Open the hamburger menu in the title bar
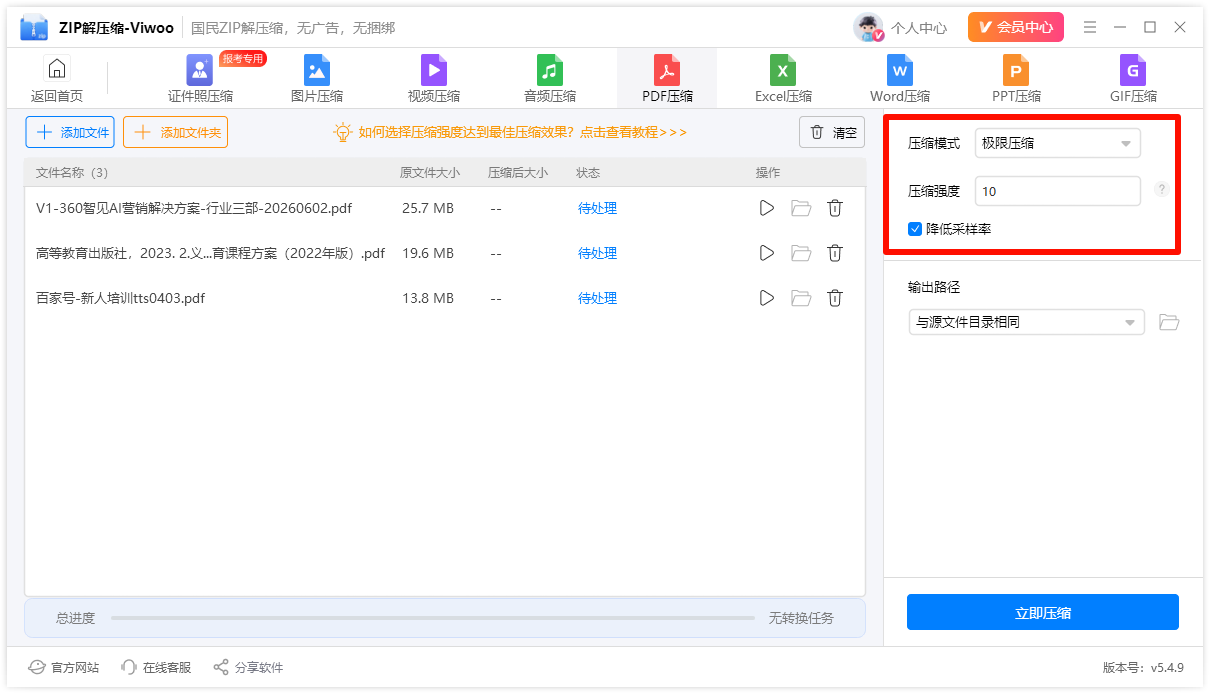The image size is (1210, 694). 1090,27
